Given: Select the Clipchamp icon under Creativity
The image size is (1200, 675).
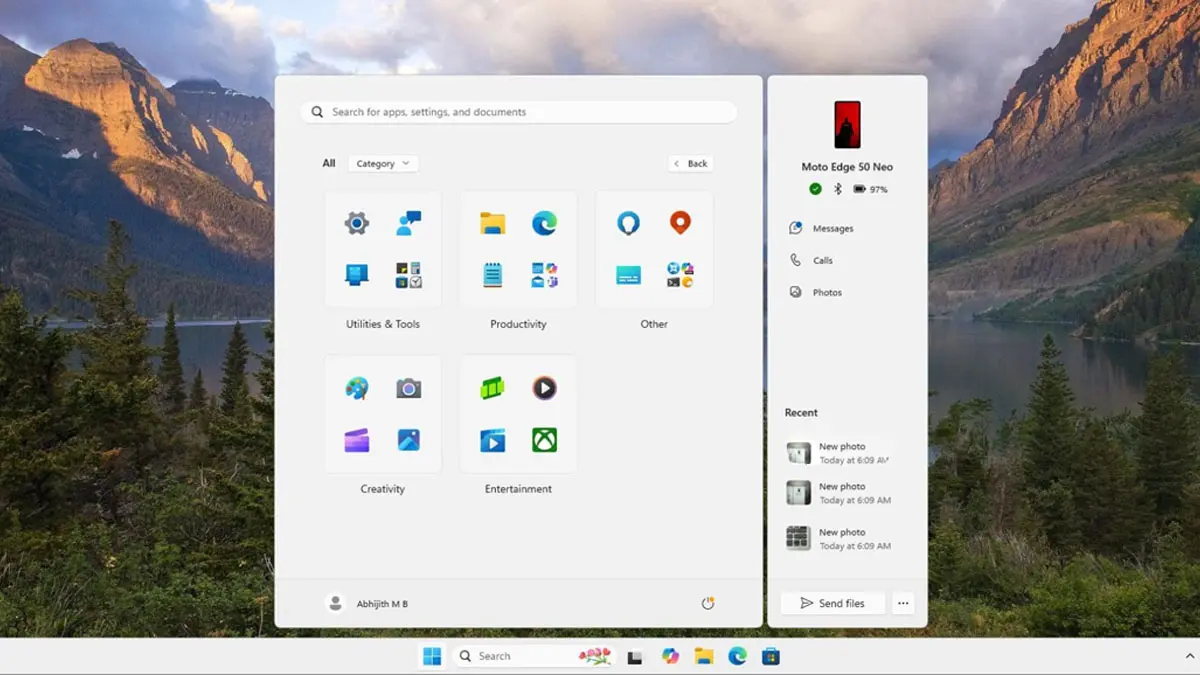Looking at the screenshot, I should (x=357, y=439).
